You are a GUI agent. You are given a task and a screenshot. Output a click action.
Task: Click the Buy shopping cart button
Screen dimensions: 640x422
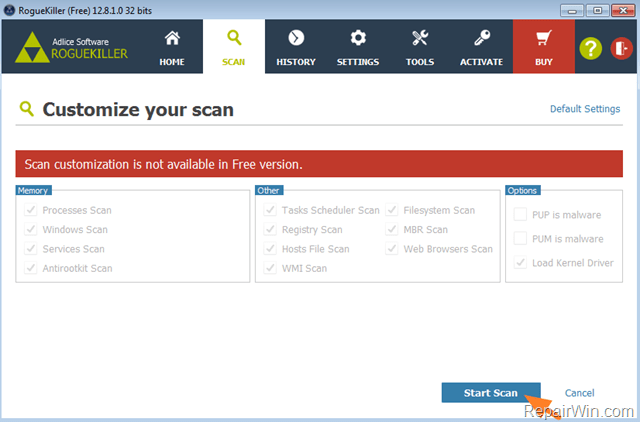coord(544,47)
